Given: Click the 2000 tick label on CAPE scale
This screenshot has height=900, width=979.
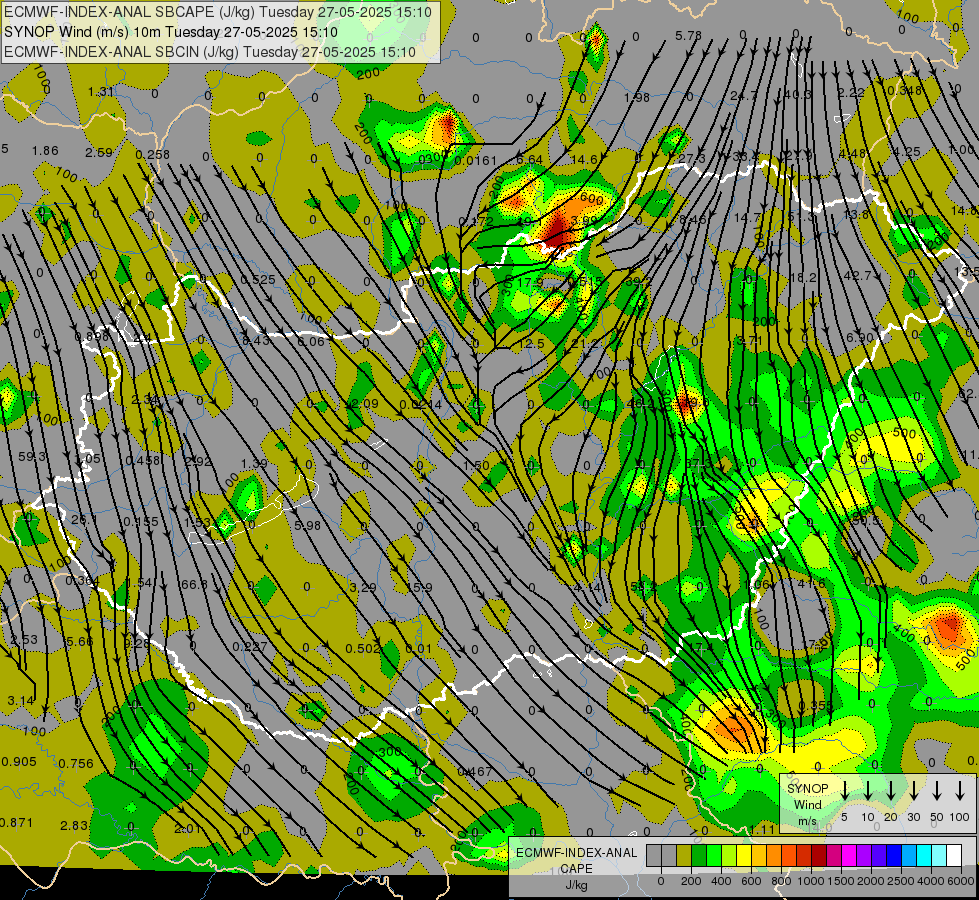Looking at the screenshot, I should [871, 881].
